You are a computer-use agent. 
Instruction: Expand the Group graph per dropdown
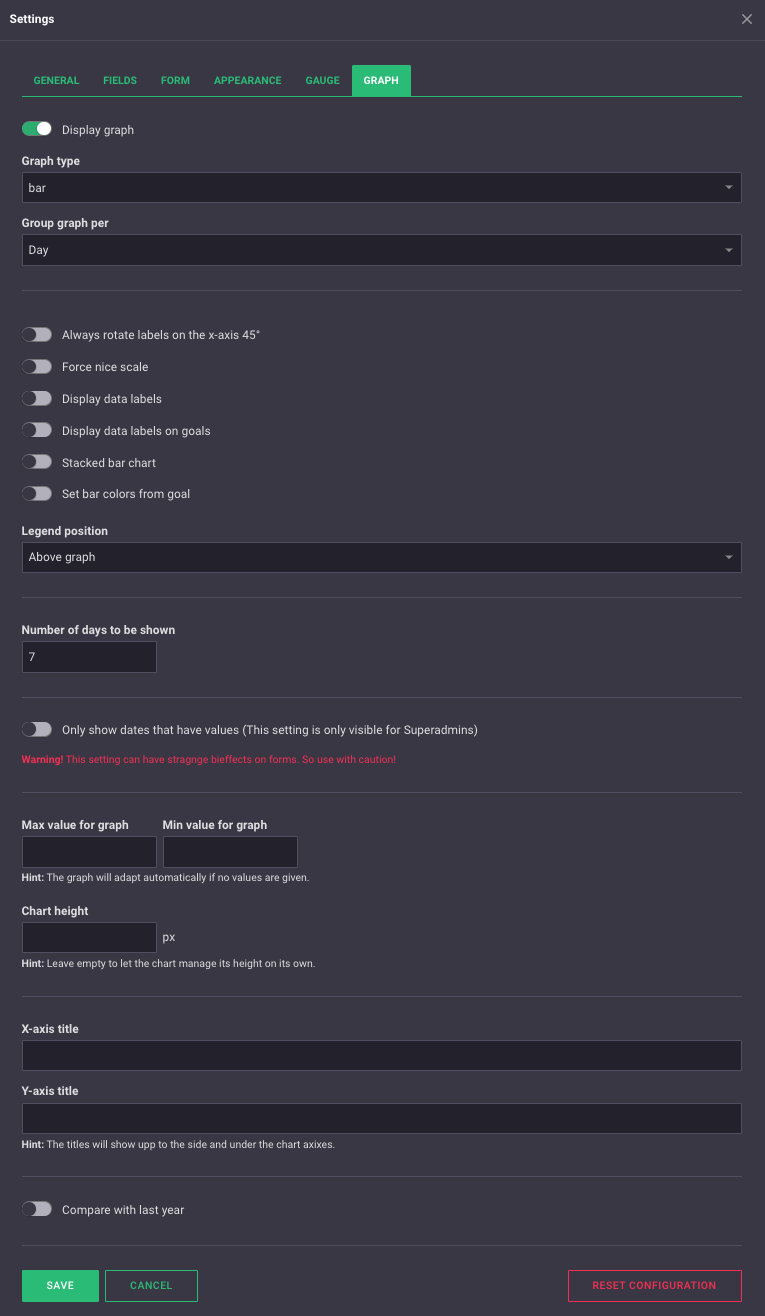click(381, 250)
